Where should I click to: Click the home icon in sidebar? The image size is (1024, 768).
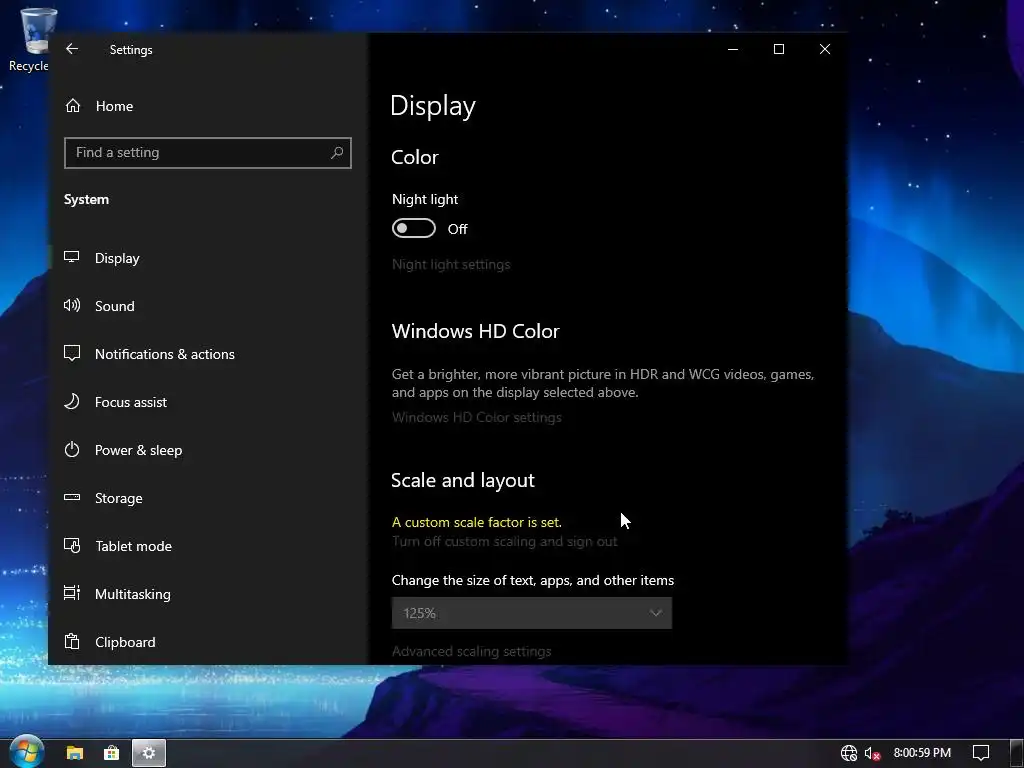click(x=72, y=105)
